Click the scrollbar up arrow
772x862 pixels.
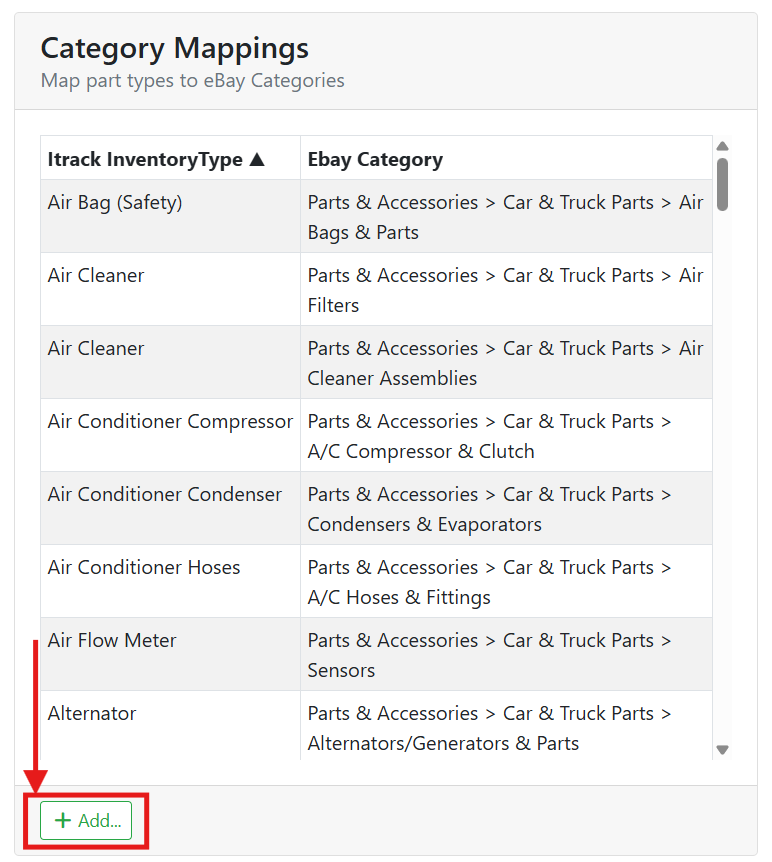coord(723,146)
